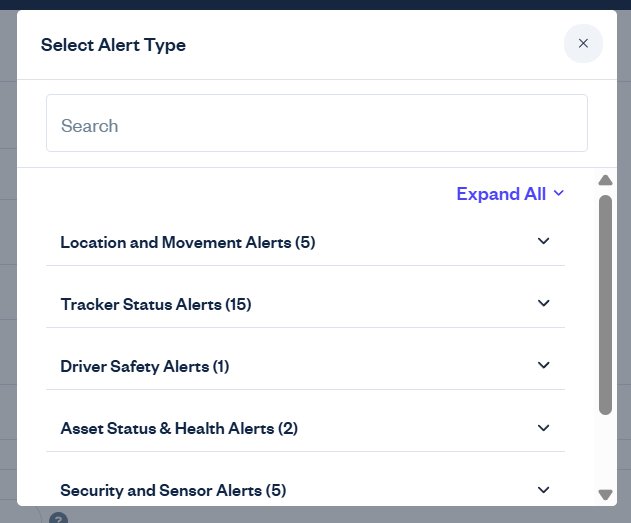Select Asset Status & Health Alerts (2) label
Viewport: 631px width, 523px height.
[x=179, y=428]
